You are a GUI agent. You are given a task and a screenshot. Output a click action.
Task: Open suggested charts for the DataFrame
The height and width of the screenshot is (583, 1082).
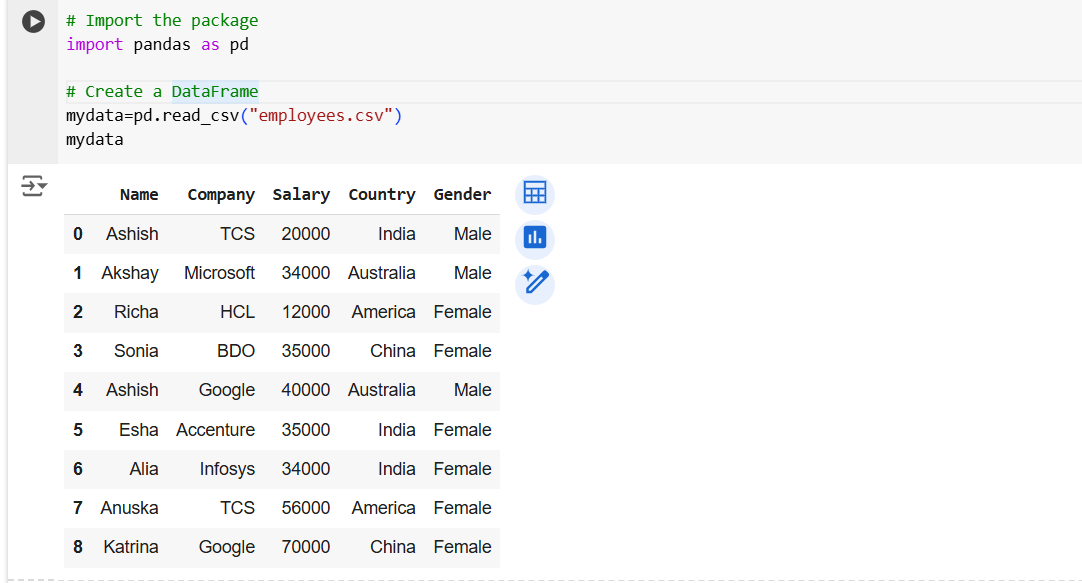[535, 238]
